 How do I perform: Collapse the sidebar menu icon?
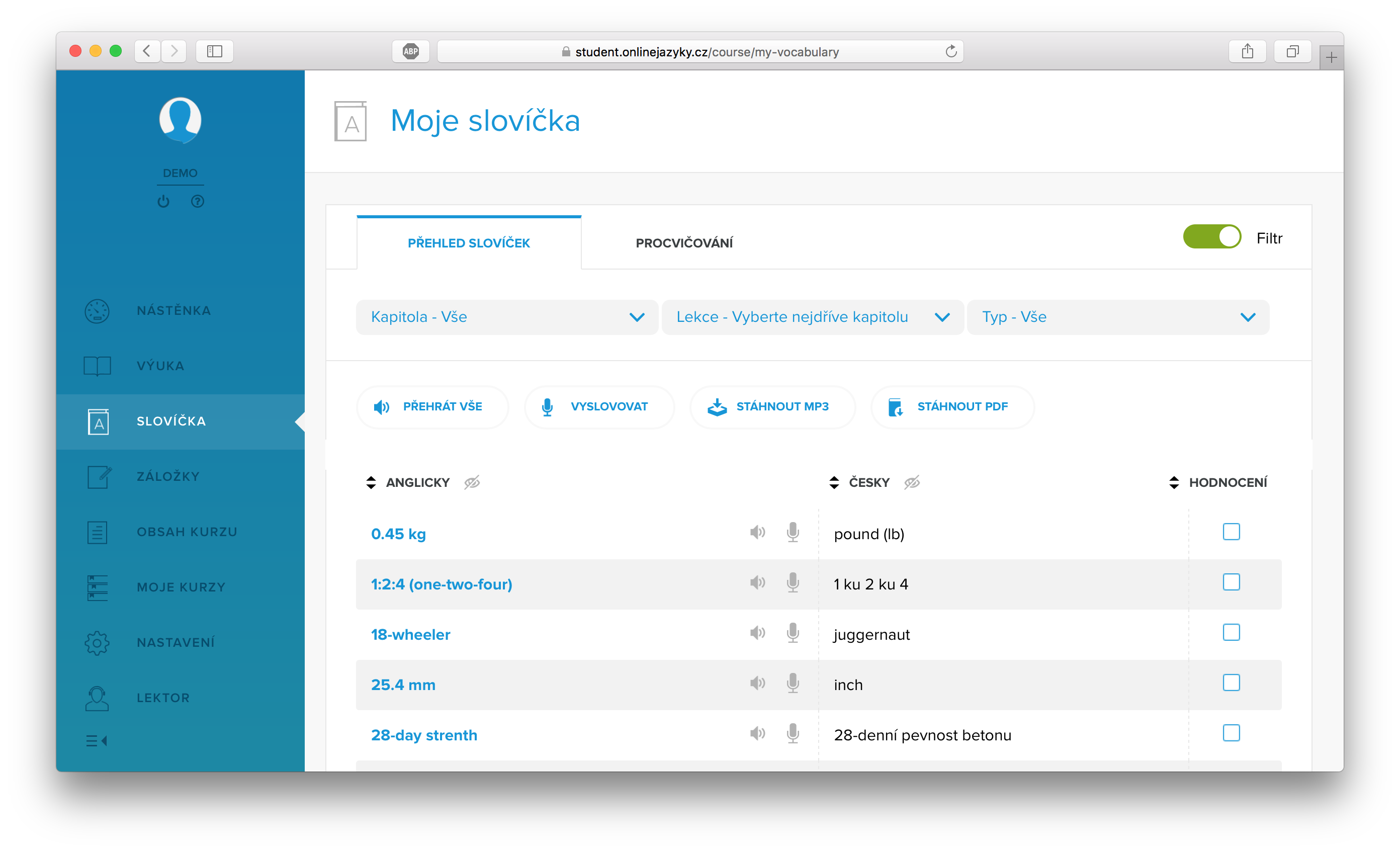[x=97, y=741]
